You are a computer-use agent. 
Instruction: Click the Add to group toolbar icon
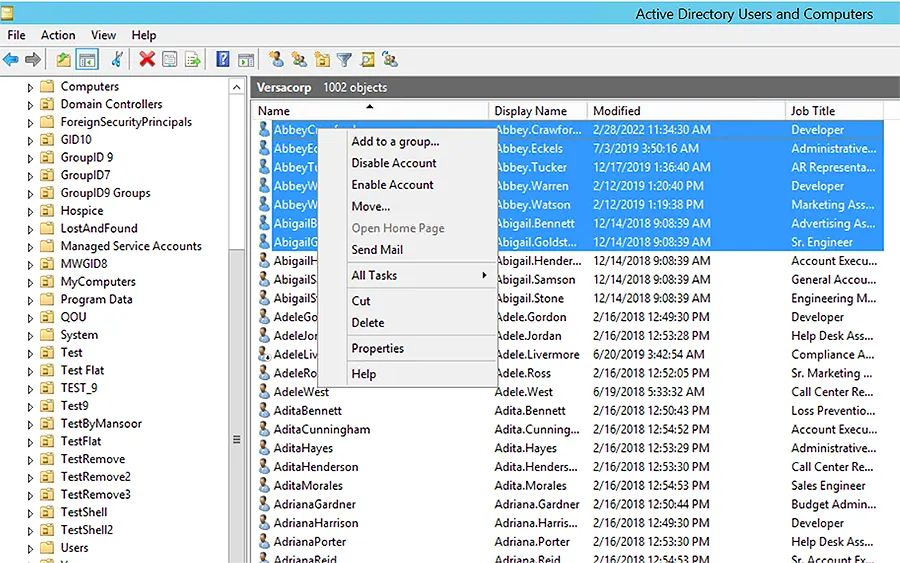pyautogui.click(x=390, y=59)
